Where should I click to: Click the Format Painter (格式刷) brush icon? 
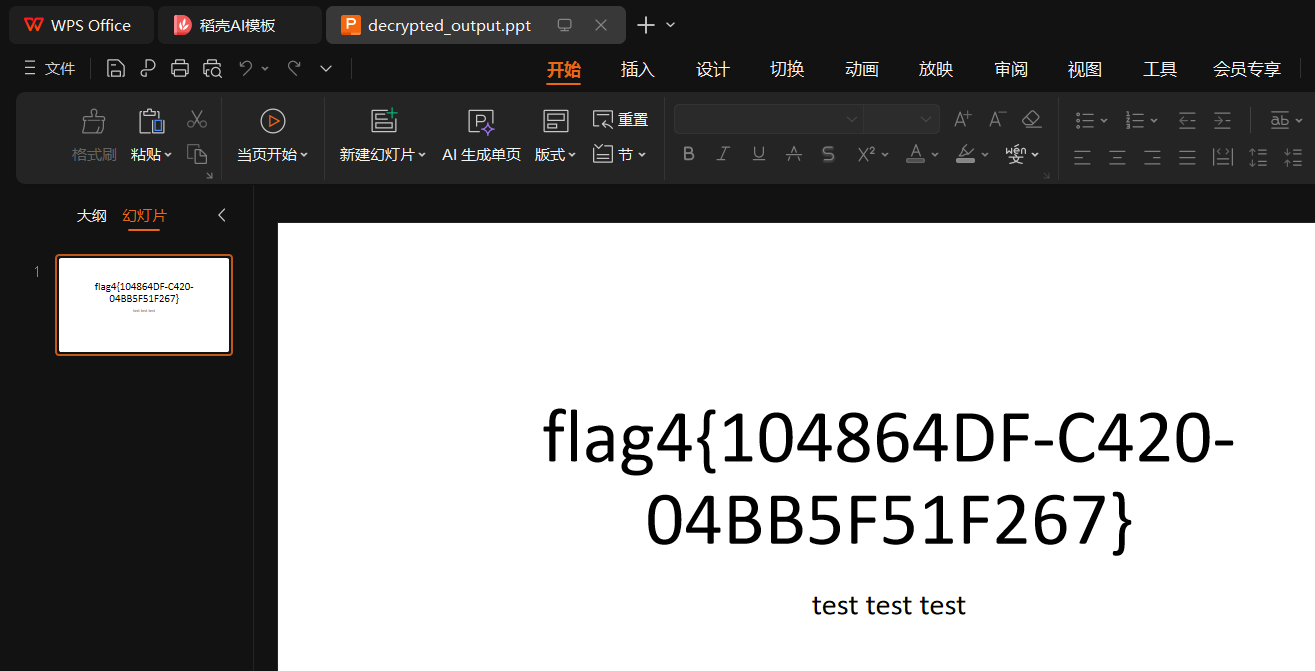(94, 122)
